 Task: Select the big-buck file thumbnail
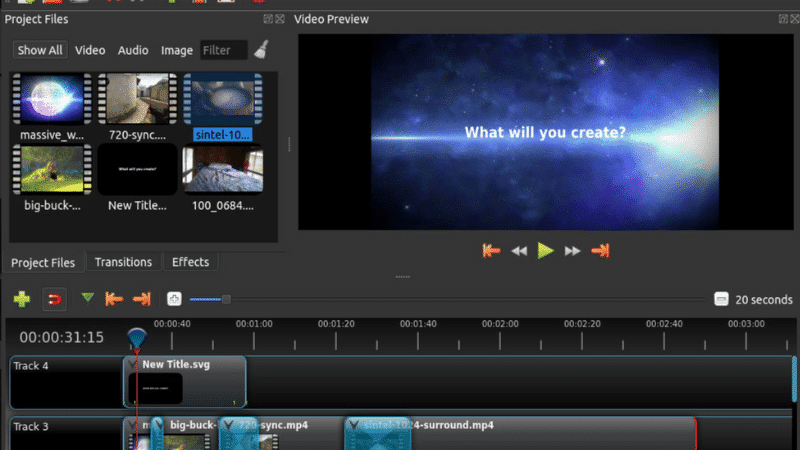tap(52, 169)
